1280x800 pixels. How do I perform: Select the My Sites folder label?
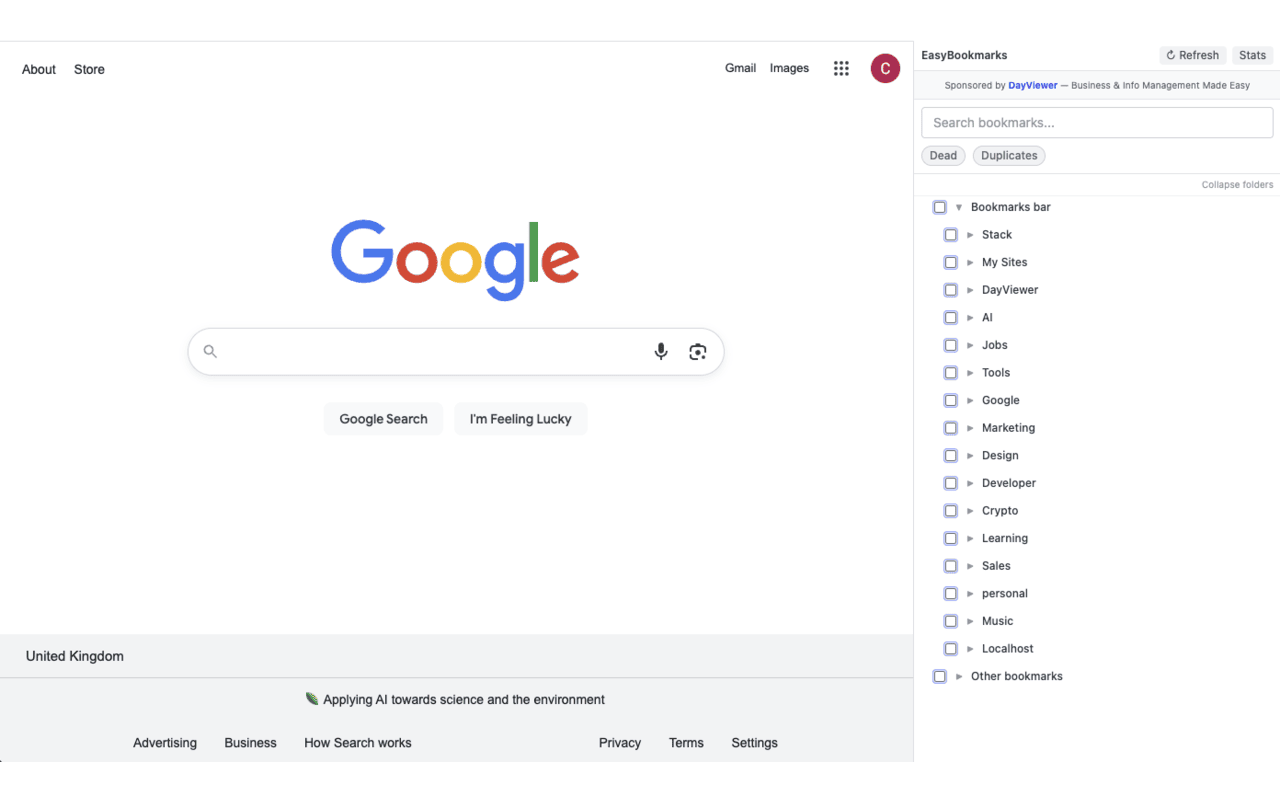point(1004,262)
